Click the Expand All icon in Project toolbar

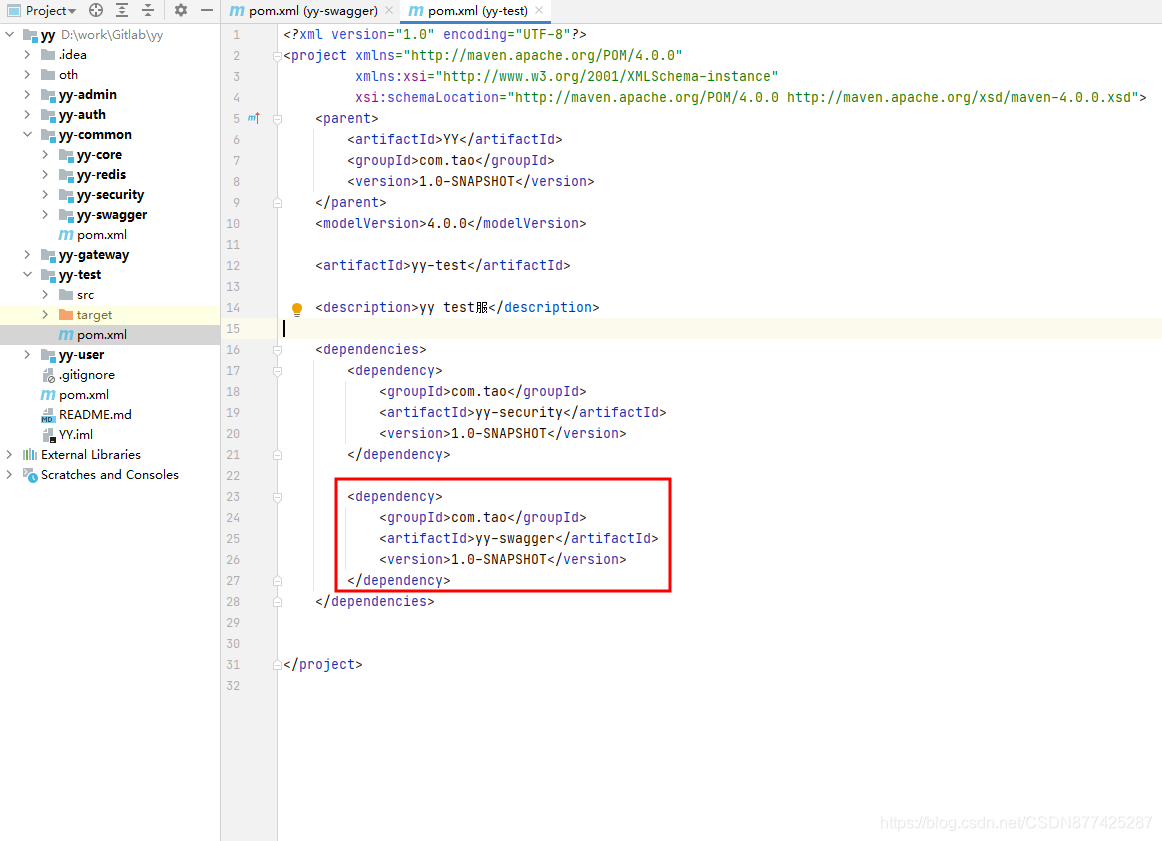point(121,10)
